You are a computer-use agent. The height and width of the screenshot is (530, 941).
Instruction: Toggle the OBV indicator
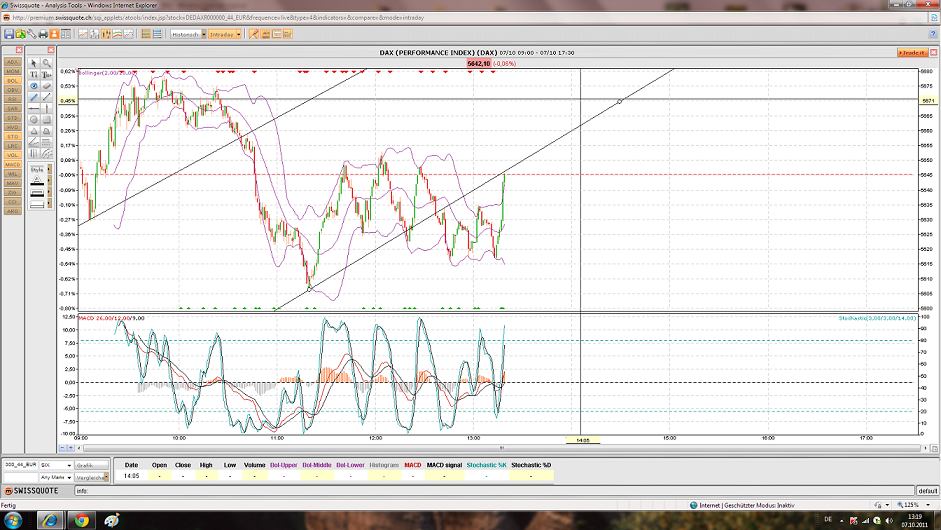coord(13,90)
